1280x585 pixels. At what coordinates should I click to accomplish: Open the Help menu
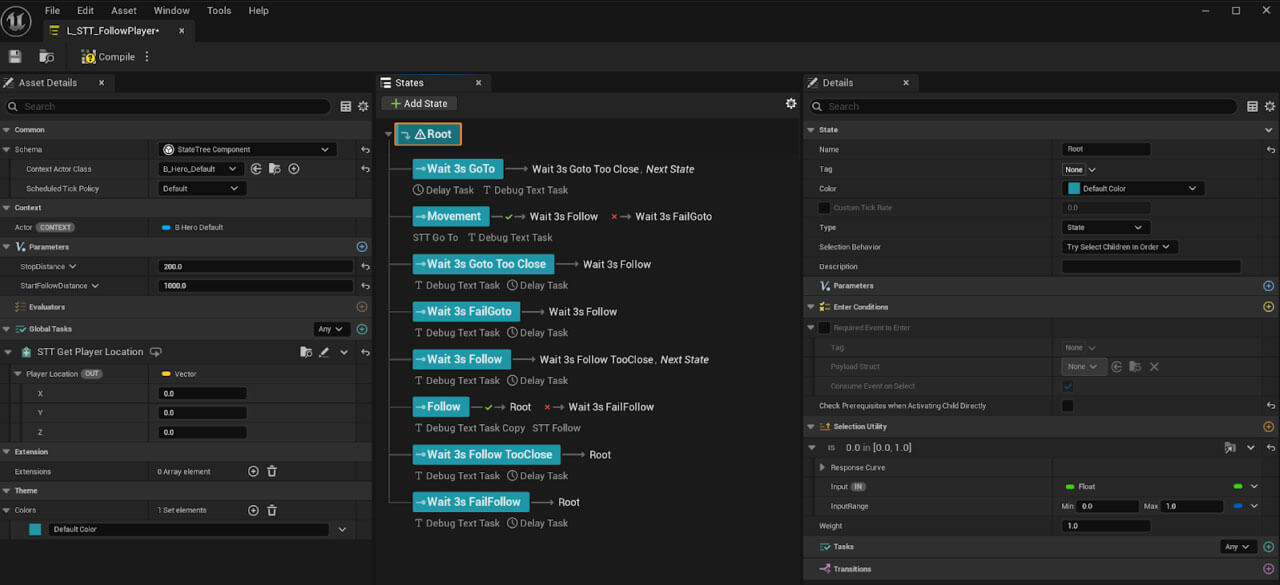(x=258, y=10)
